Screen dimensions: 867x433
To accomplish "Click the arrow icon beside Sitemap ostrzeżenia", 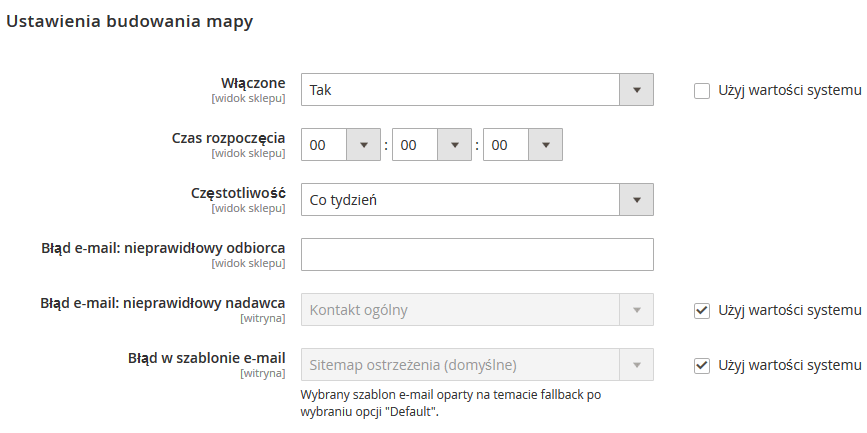I will pos(636,365).
